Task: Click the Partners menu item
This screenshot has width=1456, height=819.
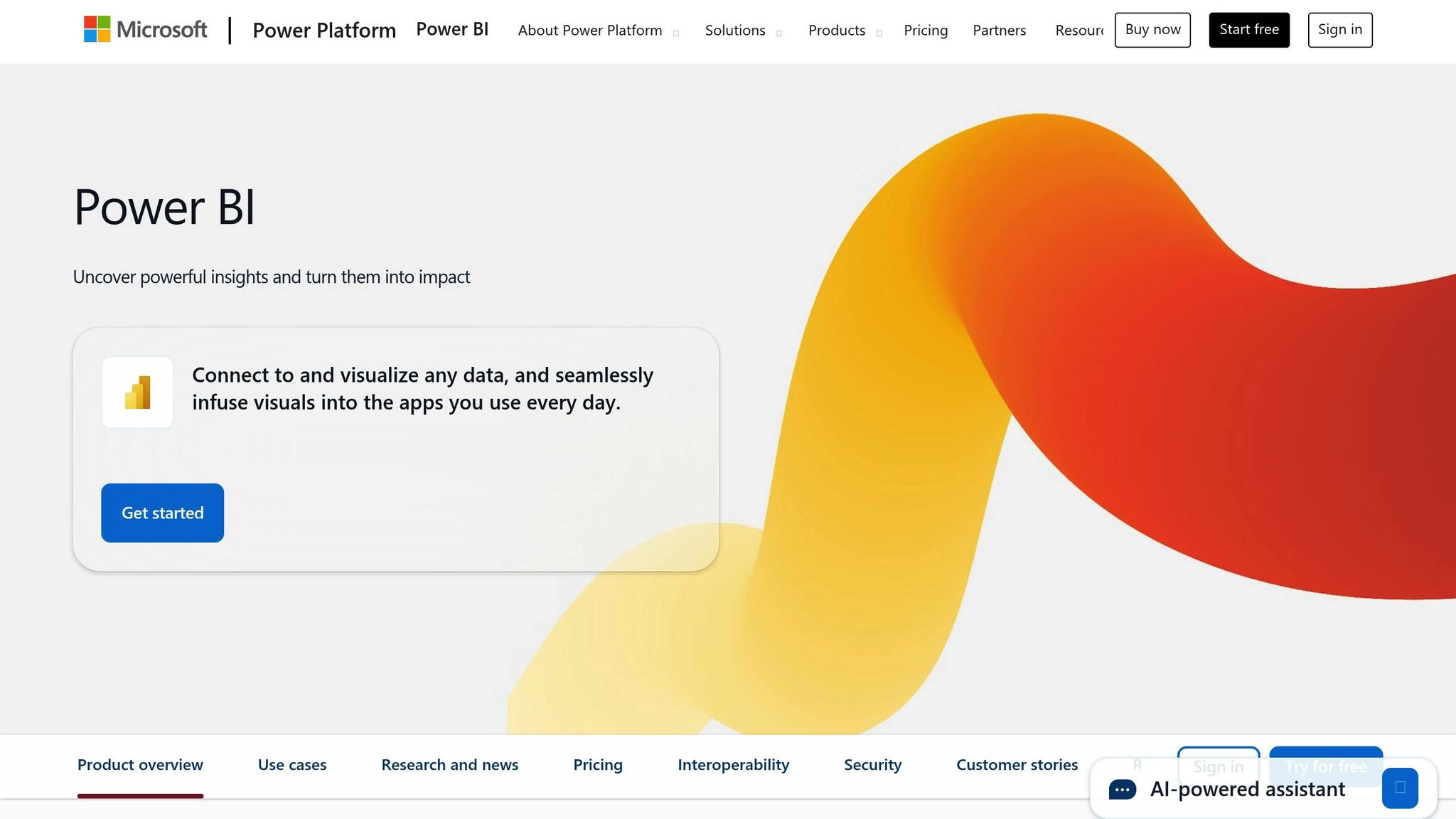Action: (999, 31)
